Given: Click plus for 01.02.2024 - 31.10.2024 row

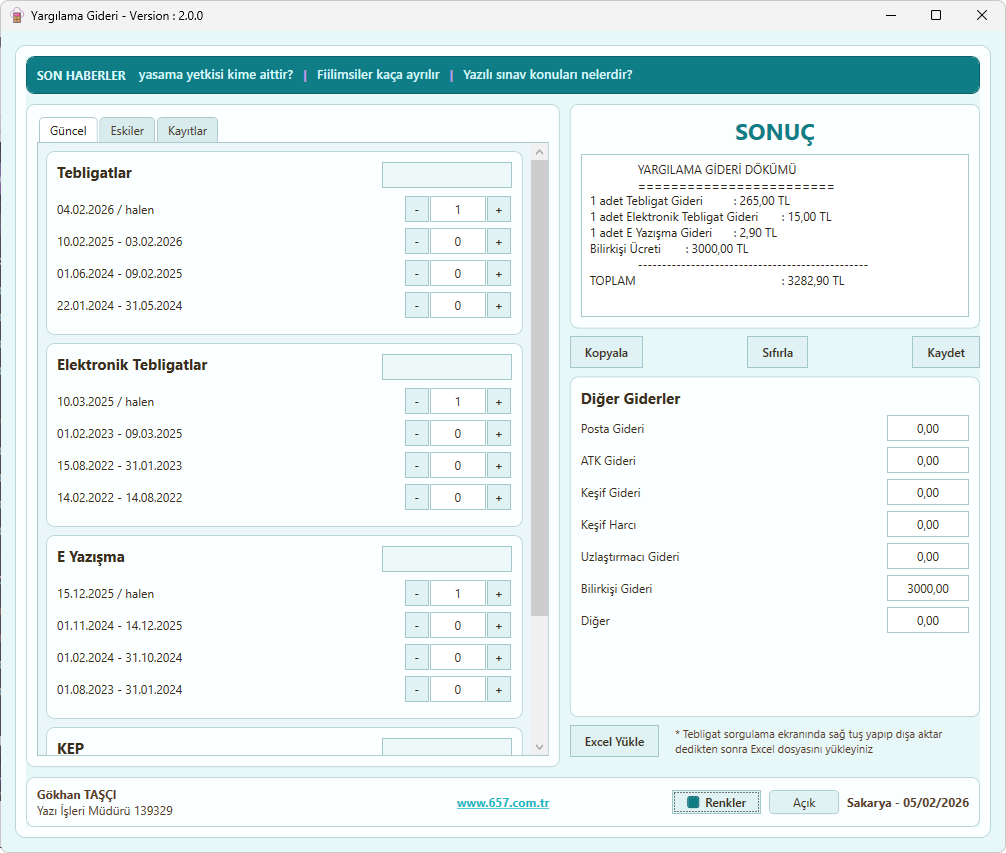Looking at the screenshot, I should pos(499,657).
